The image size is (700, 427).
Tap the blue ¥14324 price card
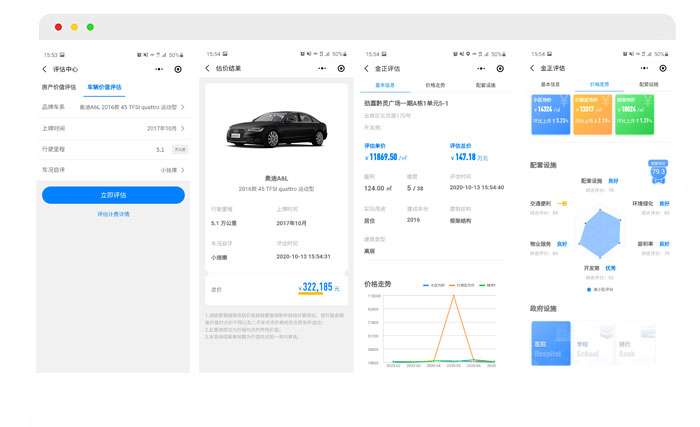(x=551, y=114)
